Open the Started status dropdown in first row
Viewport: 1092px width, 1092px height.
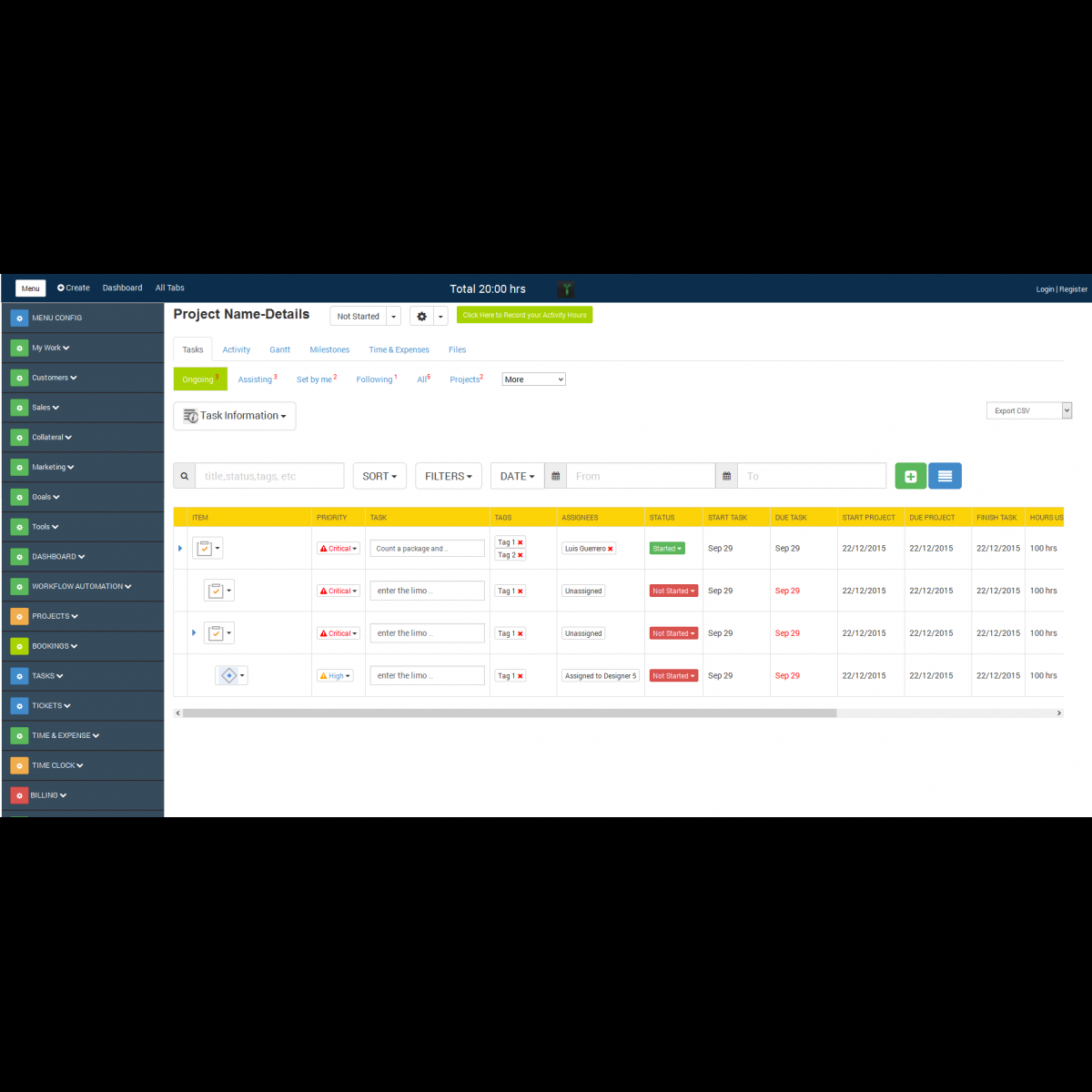tap(667, 549)
